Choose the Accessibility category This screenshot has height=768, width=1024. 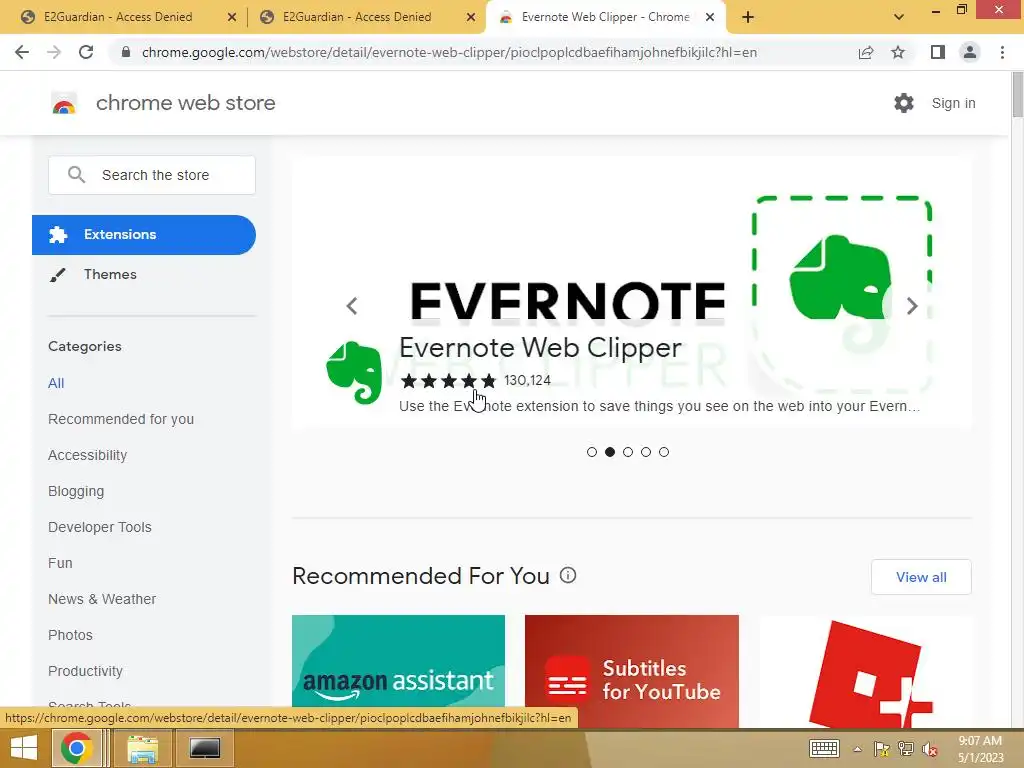click(x=88, y=455)
